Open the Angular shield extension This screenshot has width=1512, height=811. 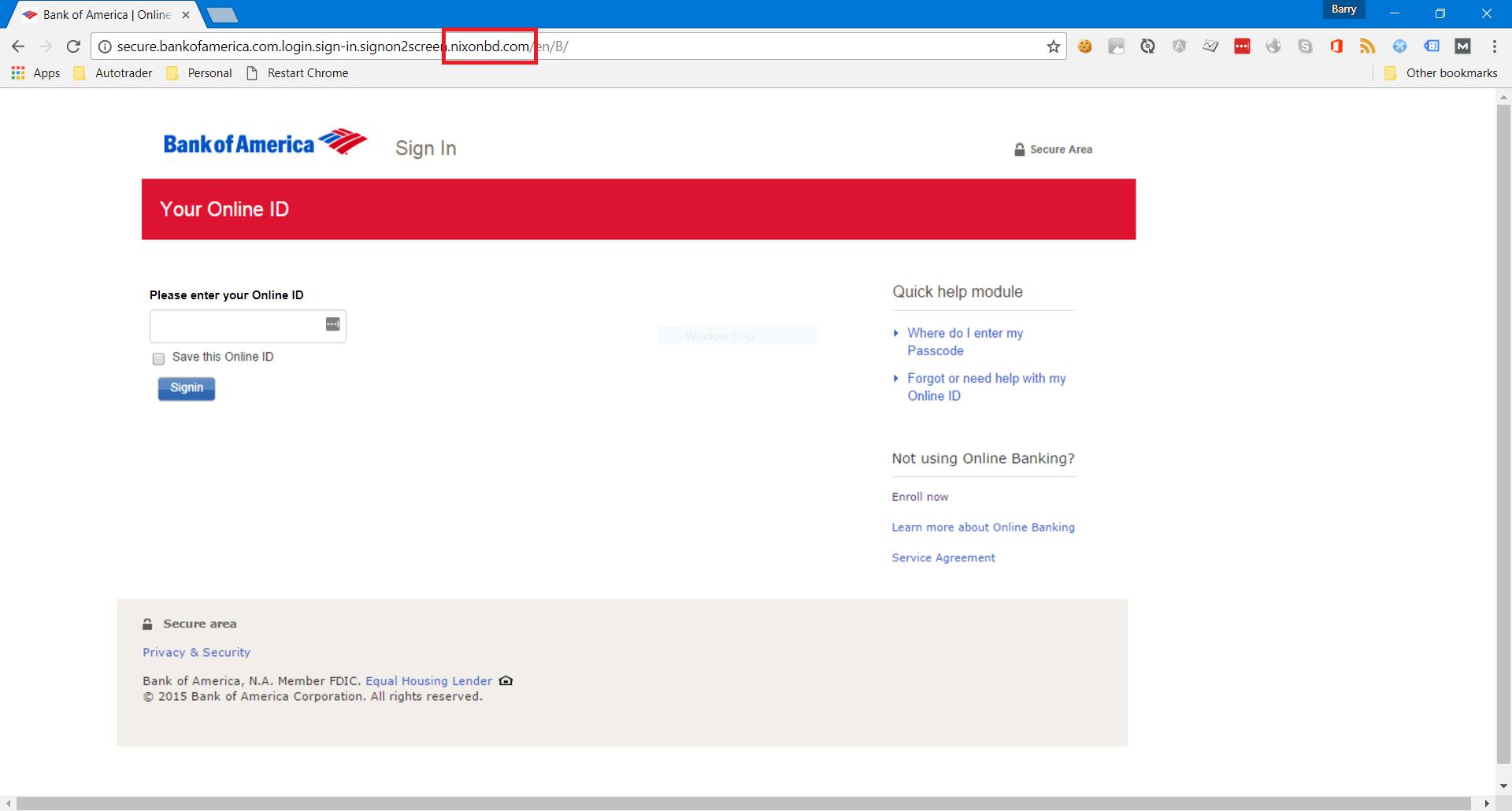click(1179, 46)
